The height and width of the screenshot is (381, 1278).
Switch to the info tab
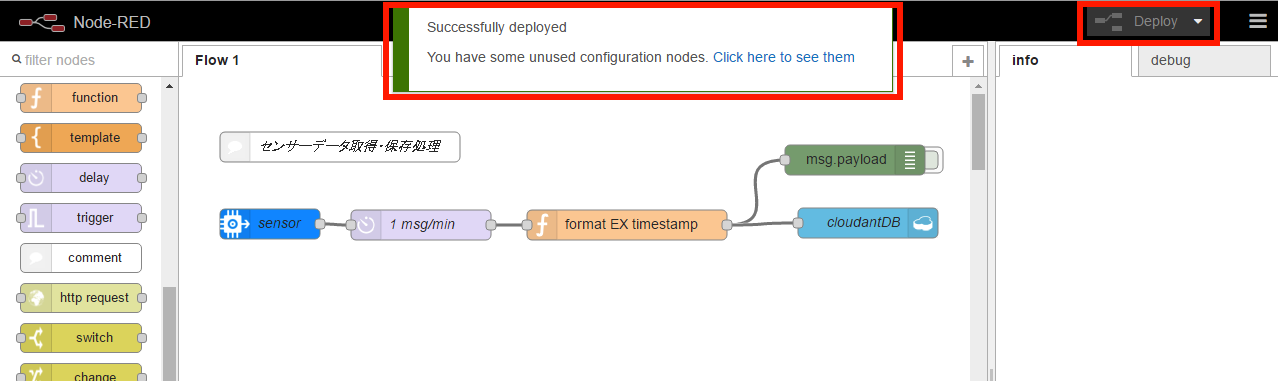click(x=1066, y=61)
